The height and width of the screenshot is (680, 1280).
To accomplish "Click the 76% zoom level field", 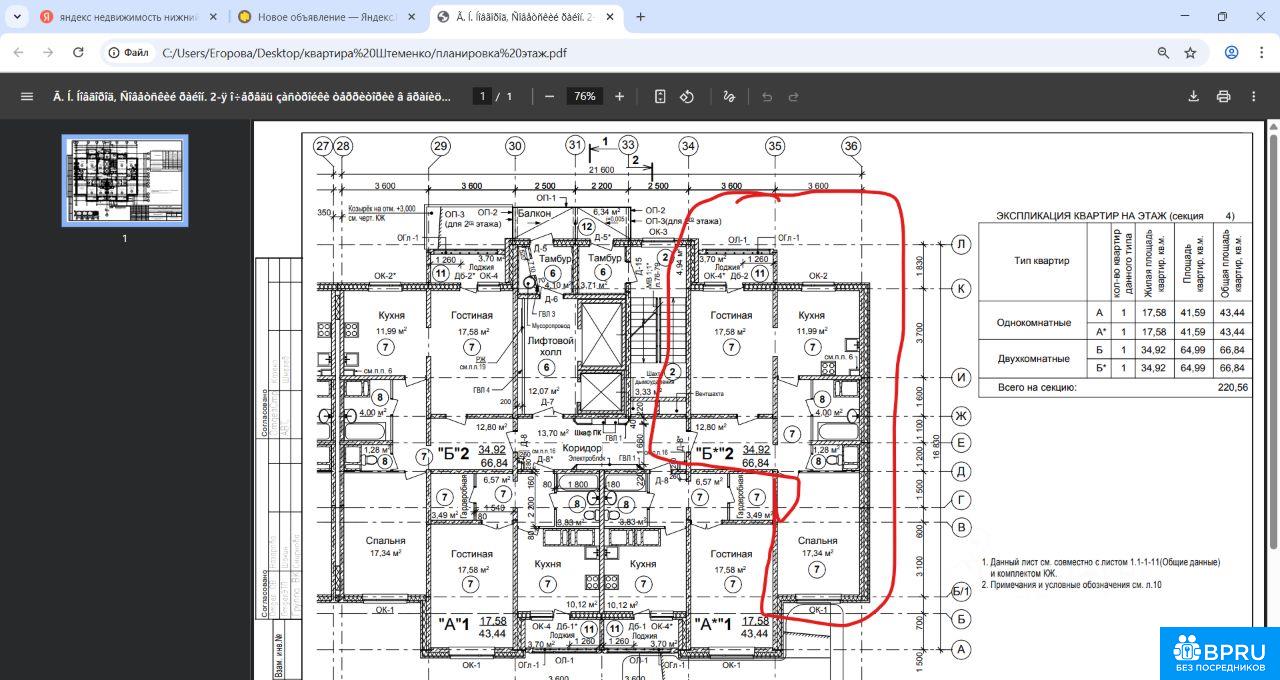I will [584, 96].
